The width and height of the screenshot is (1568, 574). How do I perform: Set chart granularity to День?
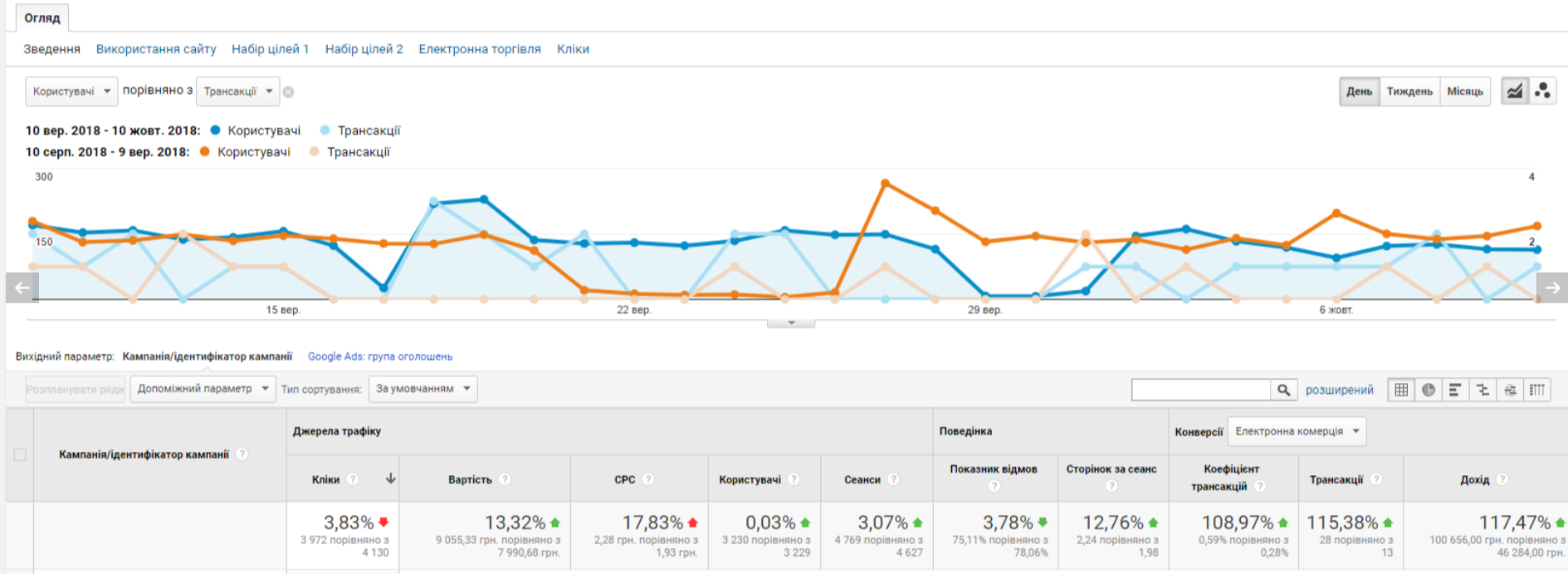point(1359,91)
